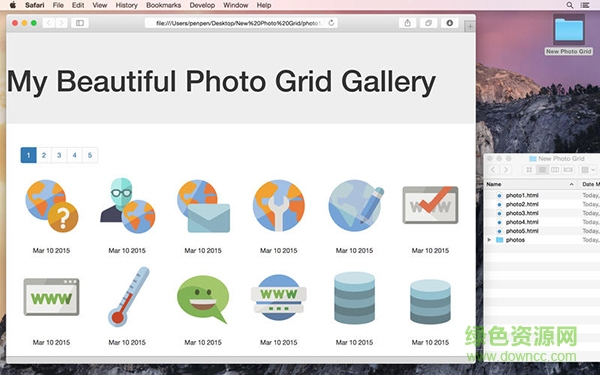Screen dimensions: 600x375
Task: Open the short database cylinder photo
Action: pos(430,302)
